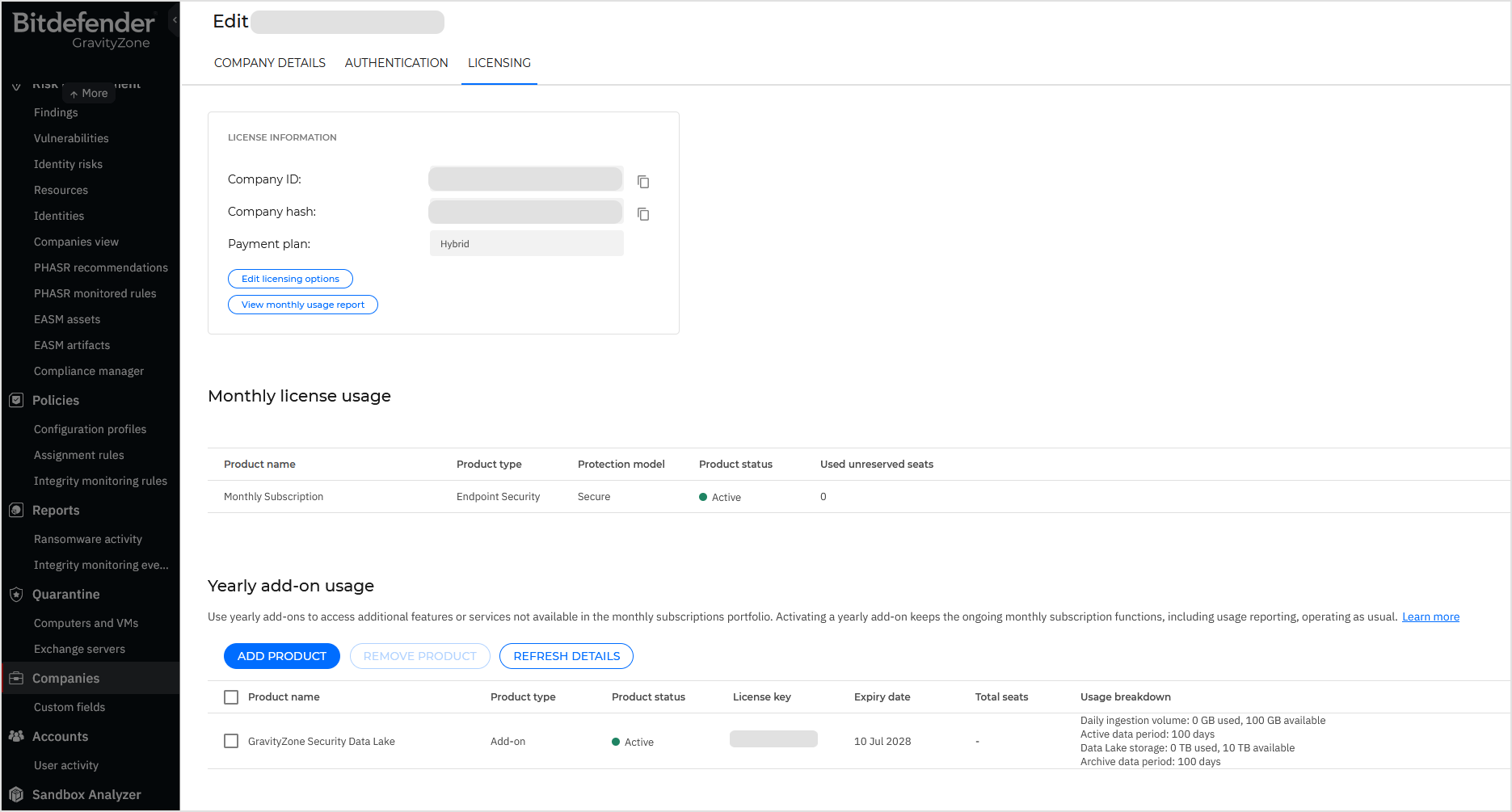Click the Edit licensing options button

coord(290,279)
